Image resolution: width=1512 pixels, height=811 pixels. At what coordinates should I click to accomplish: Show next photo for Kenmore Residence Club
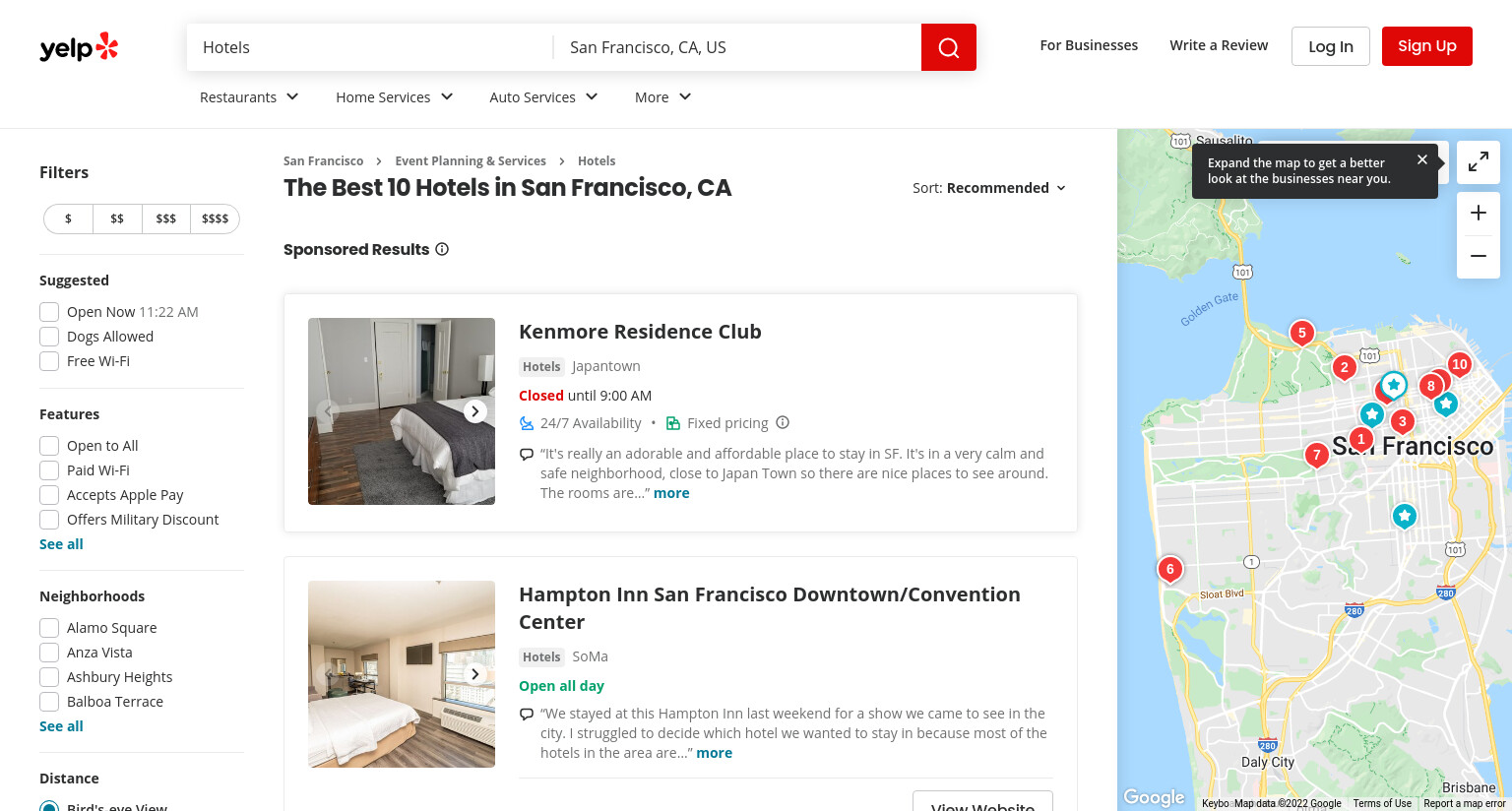pyautogui.click(x=475, y=411)
